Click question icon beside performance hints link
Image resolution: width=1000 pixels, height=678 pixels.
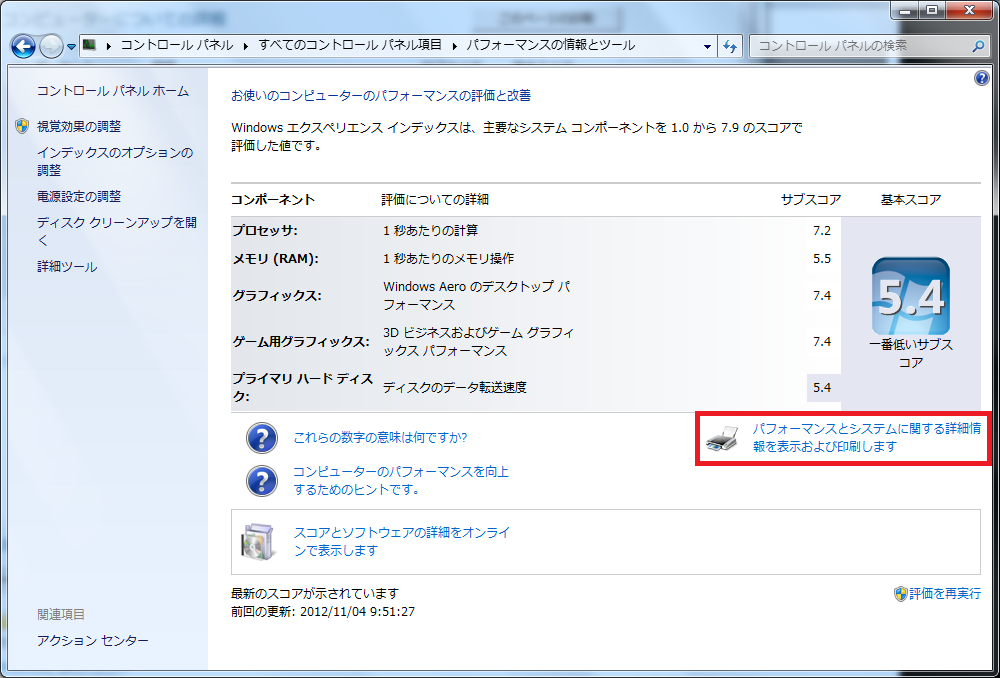261,481
